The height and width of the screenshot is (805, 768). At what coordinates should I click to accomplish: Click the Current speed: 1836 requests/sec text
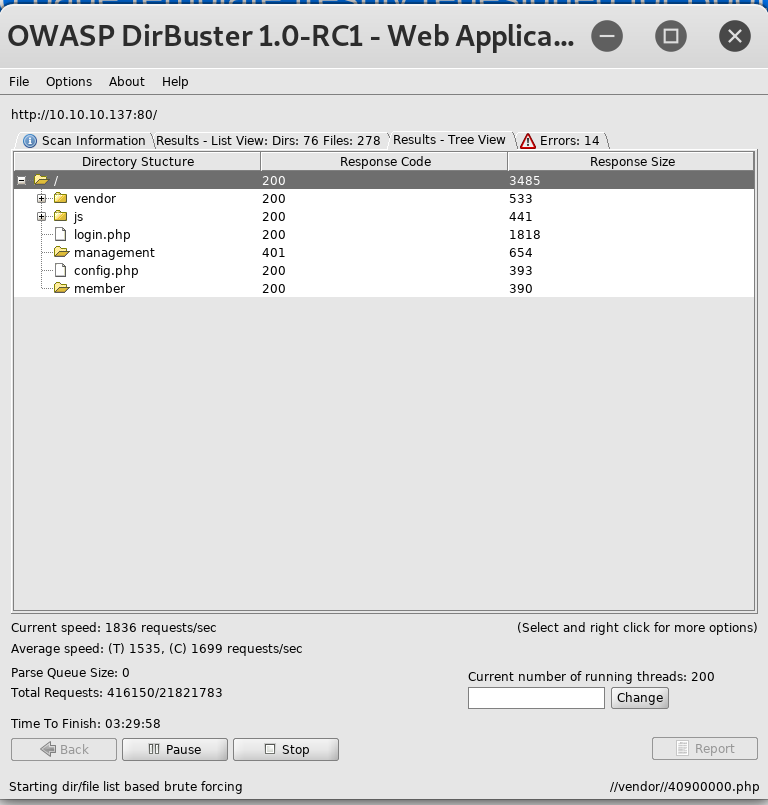point(113,628)
